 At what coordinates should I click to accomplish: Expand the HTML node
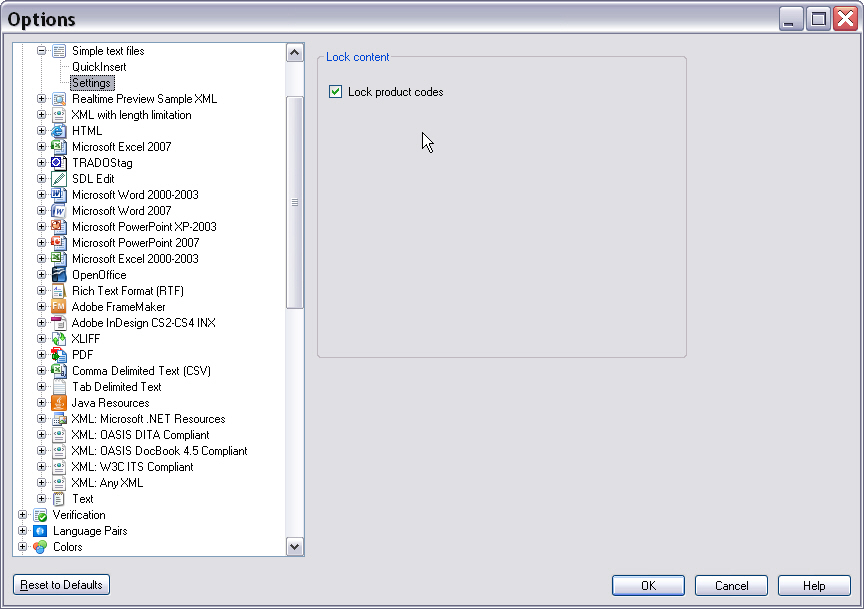tap(41, 131)
